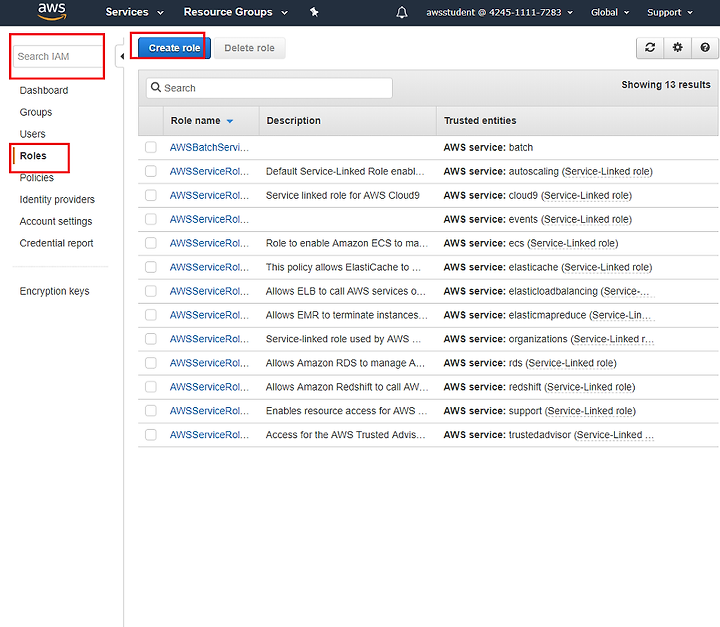Screen dimensions: 720x627
Task: Open Roles in sidebar
Action: [33, 156]
